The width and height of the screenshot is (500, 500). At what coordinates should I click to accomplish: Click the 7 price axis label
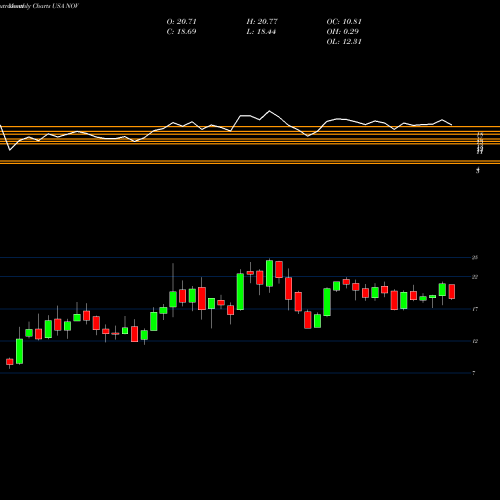coord(474,373)
